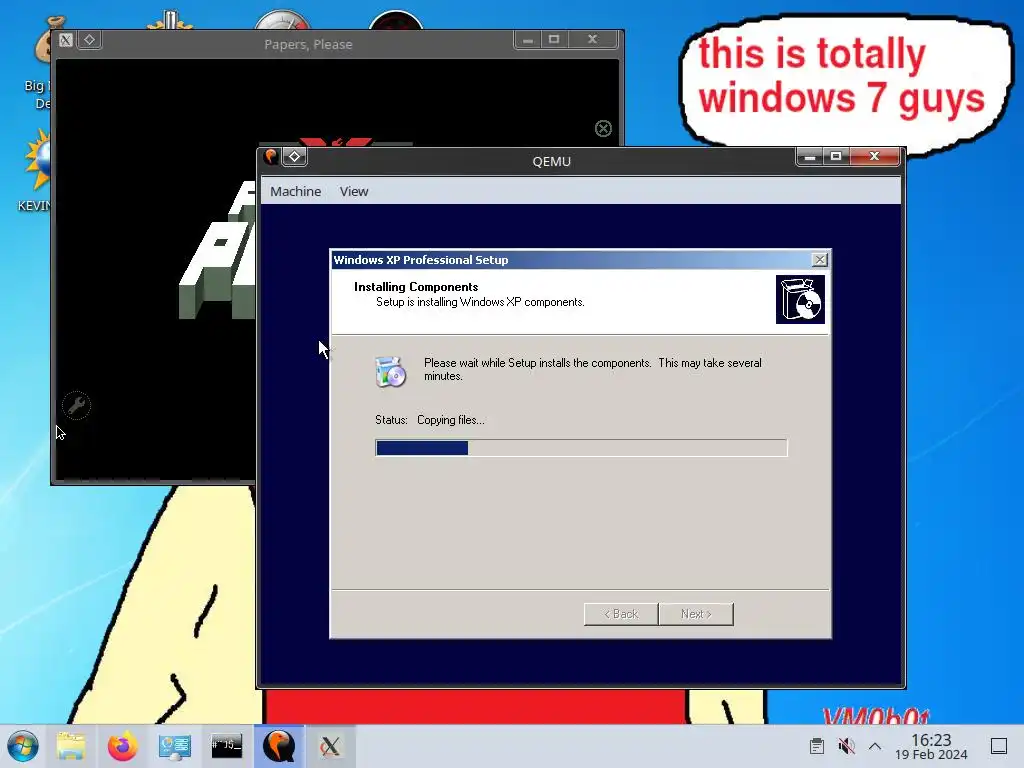The width and height of the screenshot is (1024, 768).
Task: Click the setup box and CD icon in the dialog header
Action: pos(800,300)
